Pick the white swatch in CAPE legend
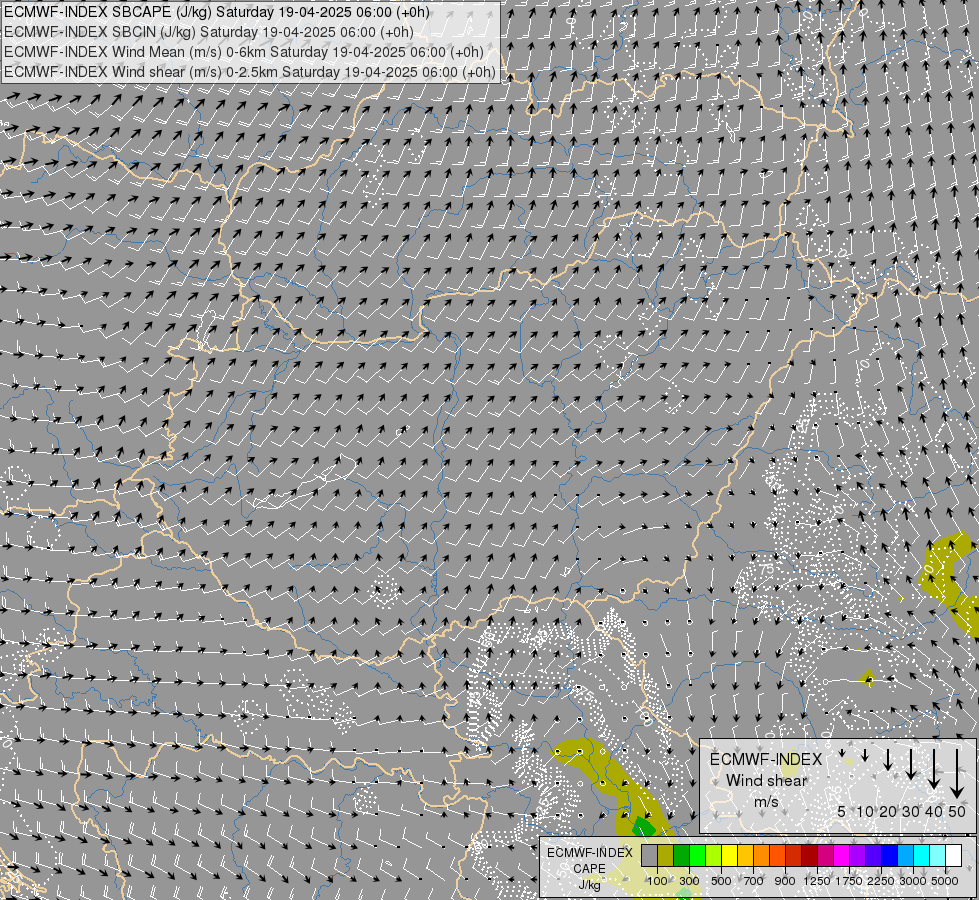Viewport: 979px width, 900px height. 954,856
